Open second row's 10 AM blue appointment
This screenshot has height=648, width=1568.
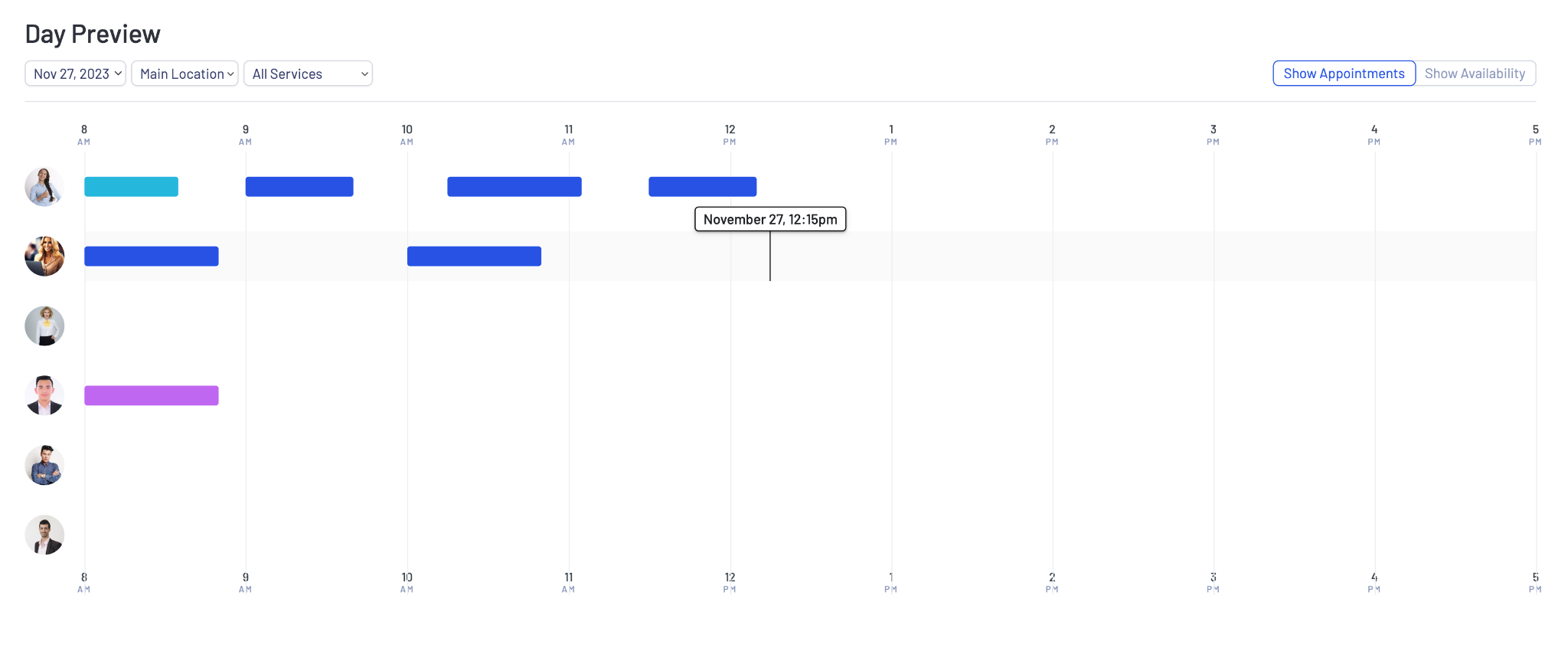click(474, 257)
